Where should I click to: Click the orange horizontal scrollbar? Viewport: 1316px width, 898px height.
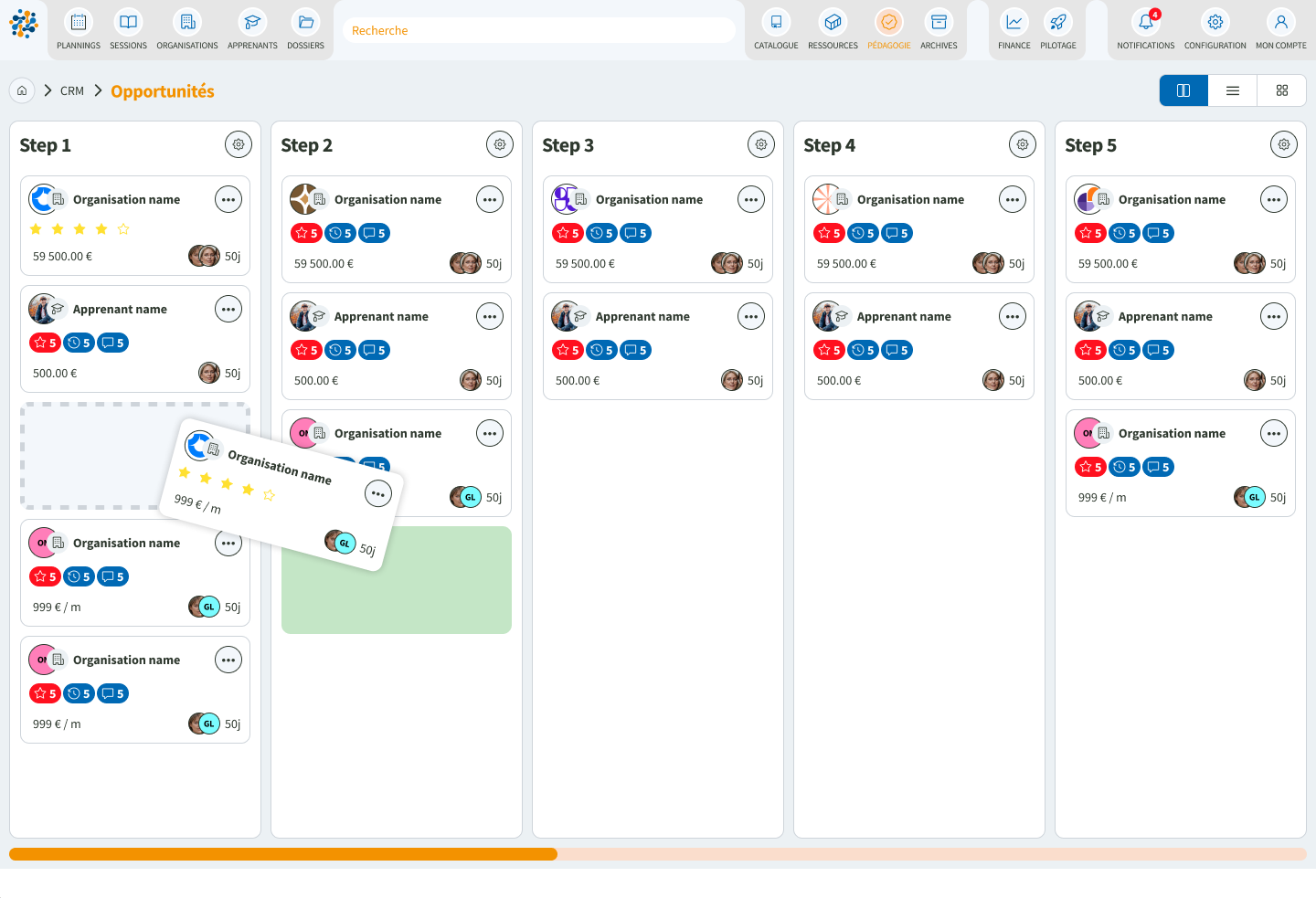coord(283,854)
